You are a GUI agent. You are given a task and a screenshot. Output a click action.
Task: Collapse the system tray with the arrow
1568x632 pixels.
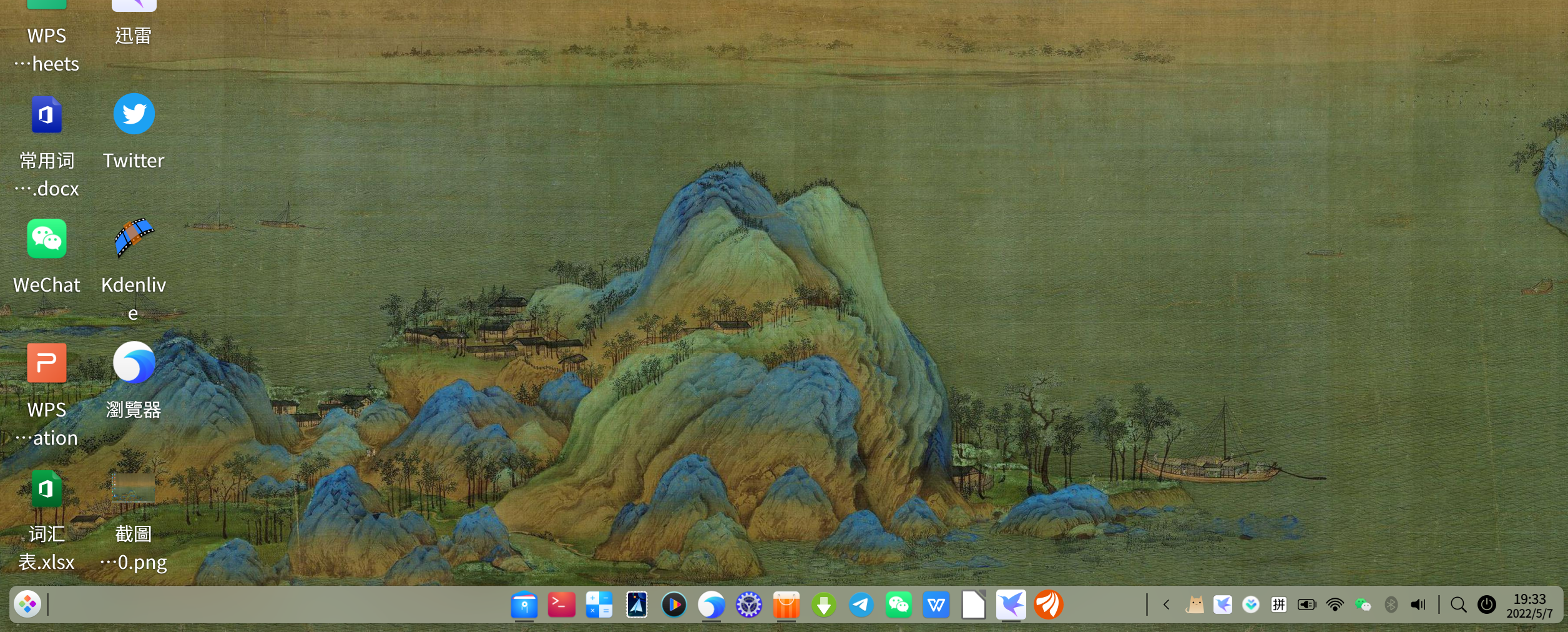pos(1166,605)
